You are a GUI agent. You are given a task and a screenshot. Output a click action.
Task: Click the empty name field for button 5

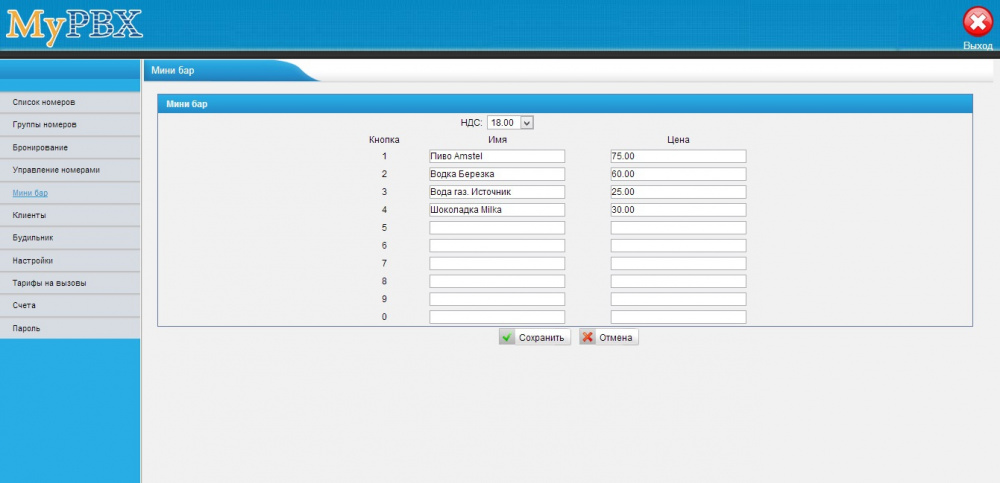(x=497, y=228)
